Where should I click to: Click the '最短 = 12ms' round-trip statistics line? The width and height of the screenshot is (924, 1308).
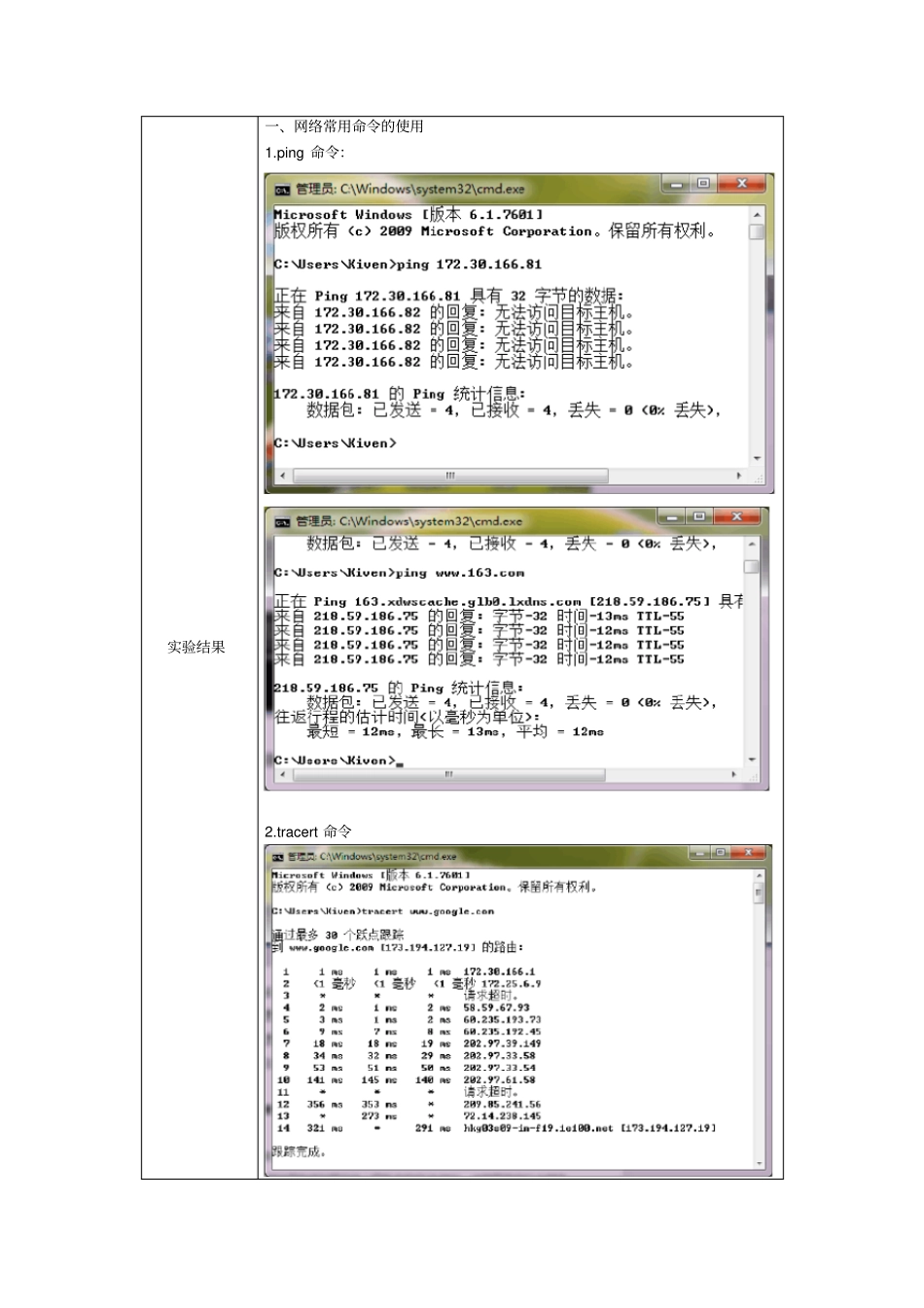point(455,732)
